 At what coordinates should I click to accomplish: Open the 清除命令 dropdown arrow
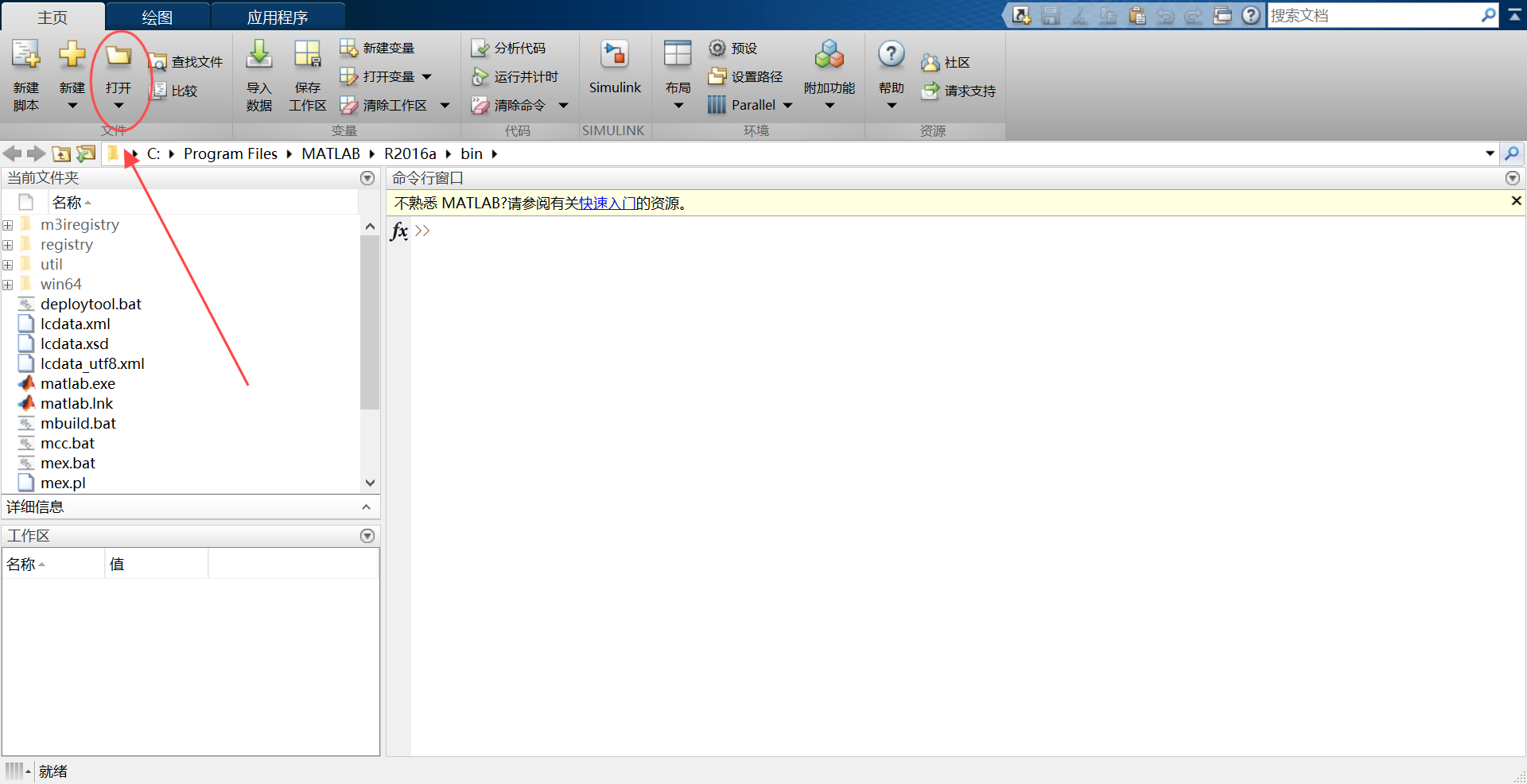pos(563,106)
